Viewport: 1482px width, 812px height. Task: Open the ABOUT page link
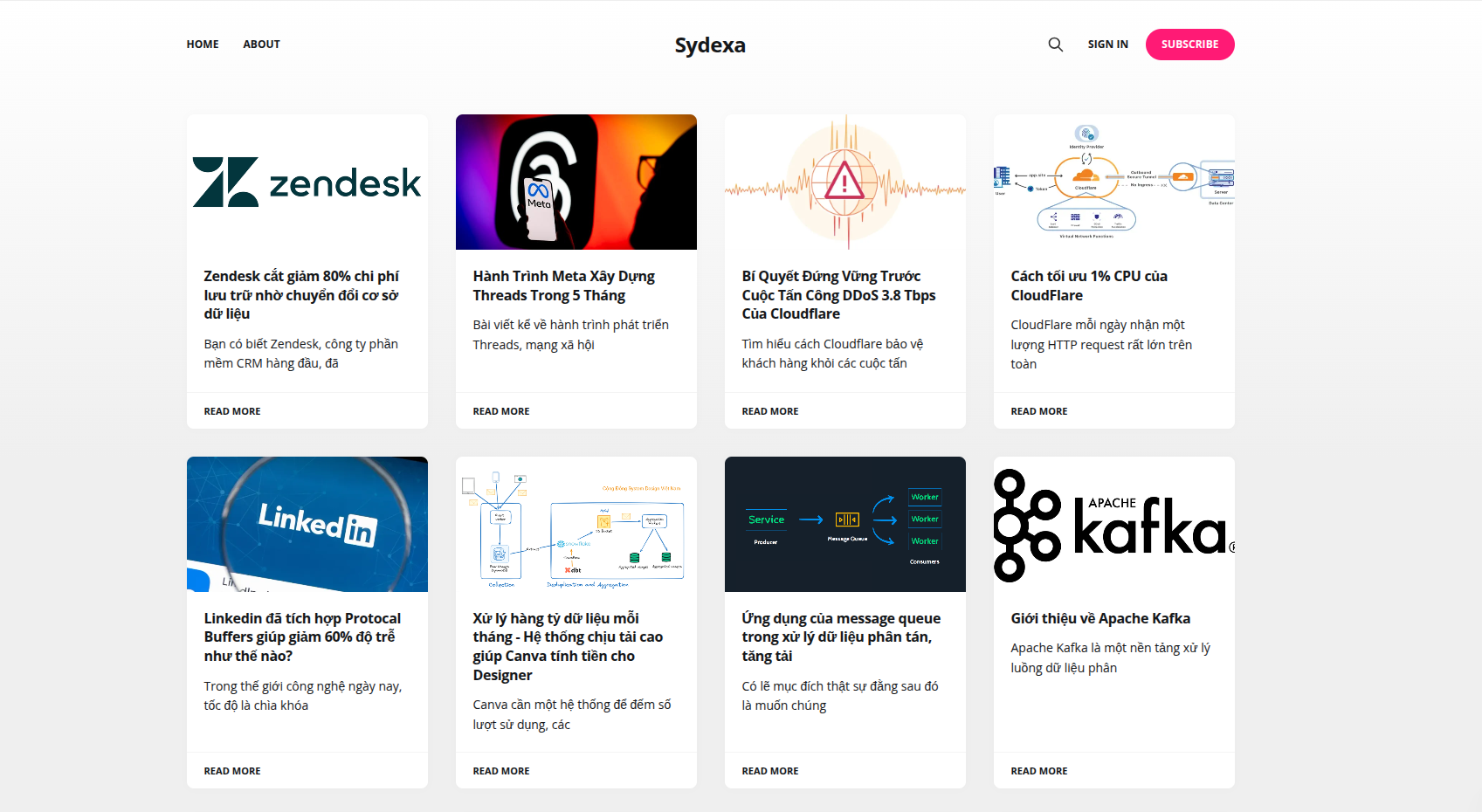261,45
